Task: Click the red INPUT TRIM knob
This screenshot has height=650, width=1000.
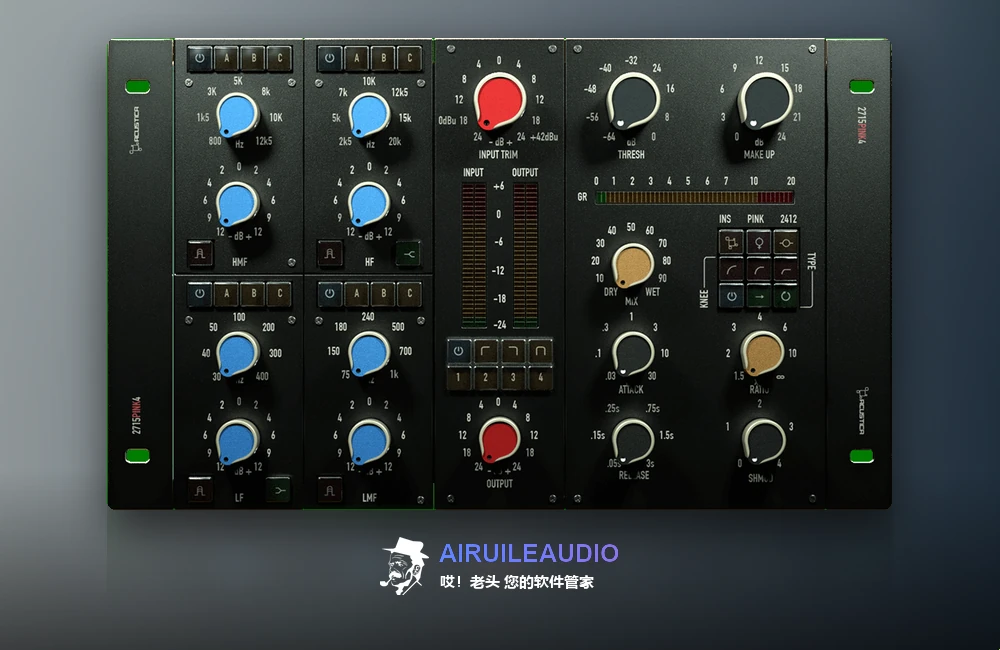Action: (x=499, y=101)
